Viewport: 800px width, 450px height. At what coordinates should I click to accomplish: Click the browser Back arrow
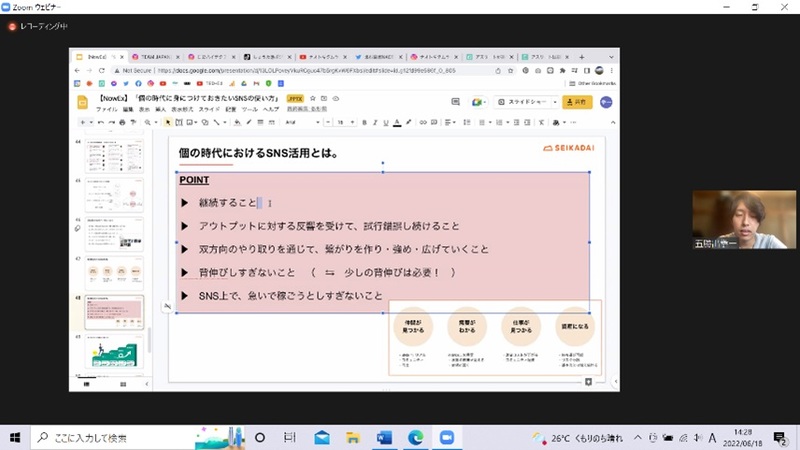tap(77, 70)
